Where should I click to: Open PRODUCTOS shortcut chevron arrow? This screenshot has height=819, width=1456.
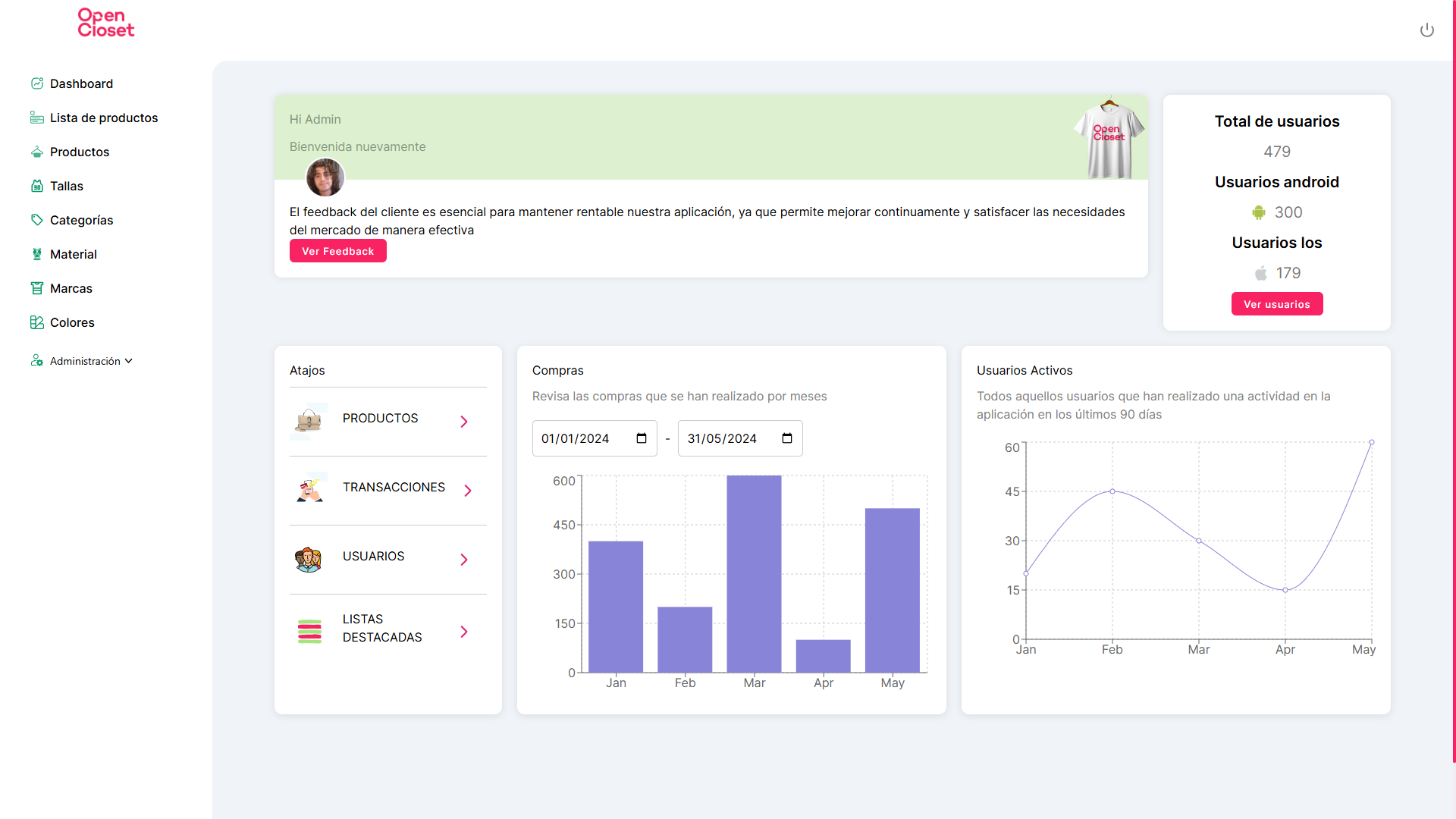(x=464, y=422)
